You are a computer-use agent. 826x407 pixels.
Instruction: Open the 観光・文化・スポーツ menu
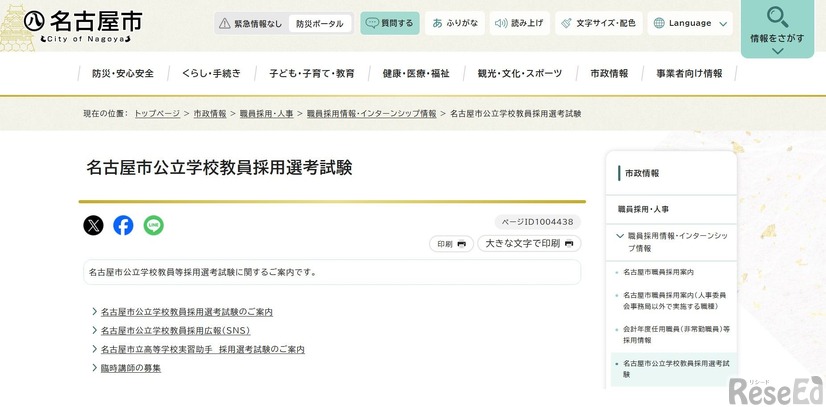tap(520, 74)
